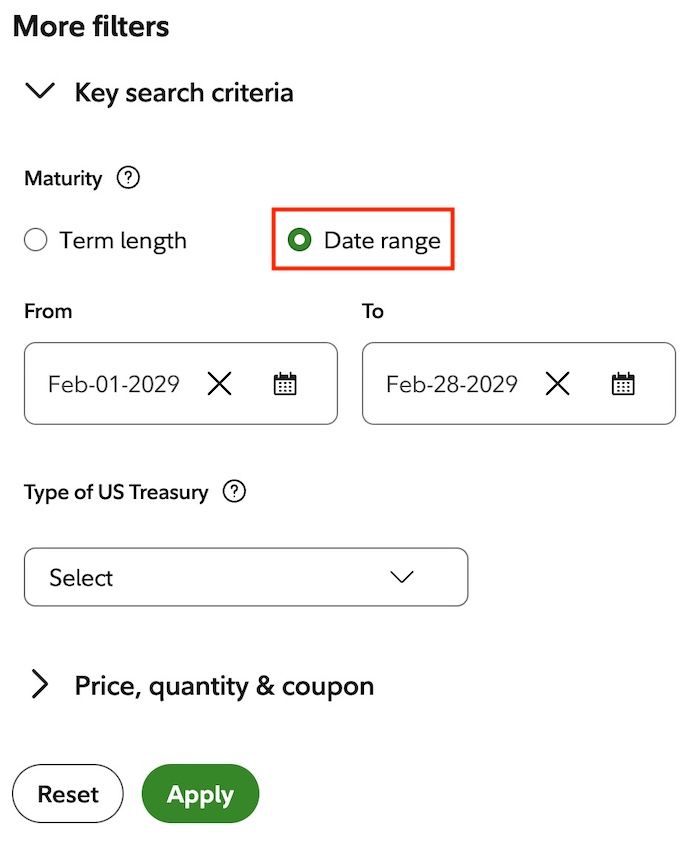Click the To date field Feb-28-2029
Image resolution: width=700 pixels, height=844 pixels.
tap(452, 384)
